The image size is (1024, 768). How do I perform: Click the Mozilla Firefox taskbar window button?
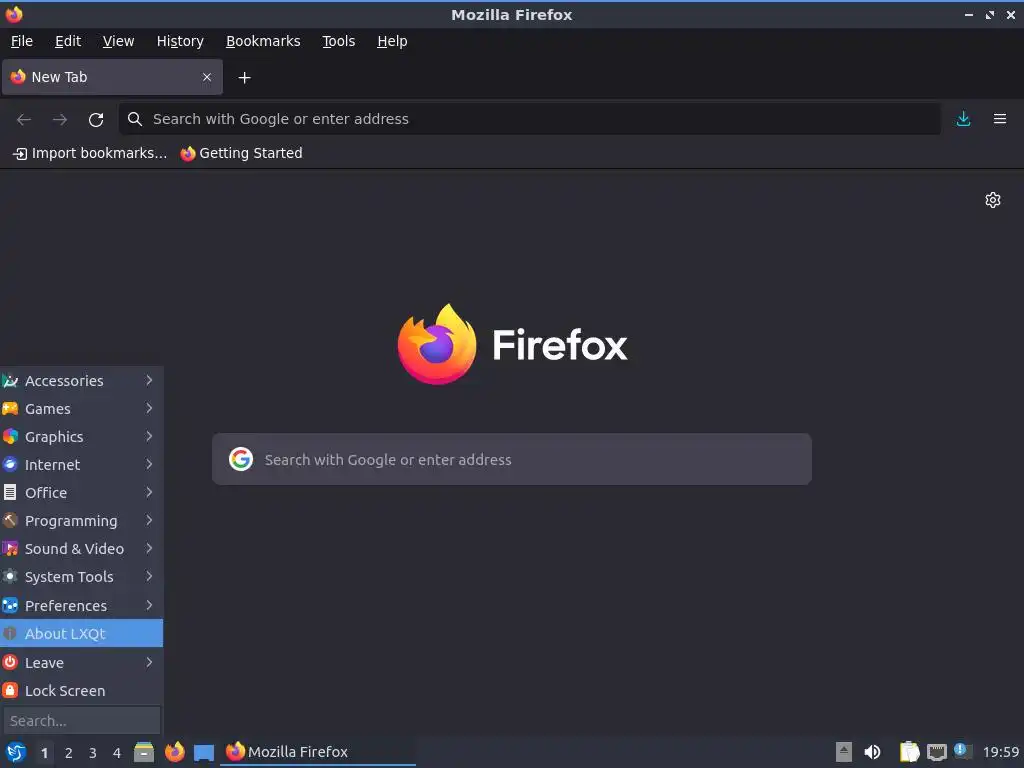pyautogui.click(x=317, y=752)
